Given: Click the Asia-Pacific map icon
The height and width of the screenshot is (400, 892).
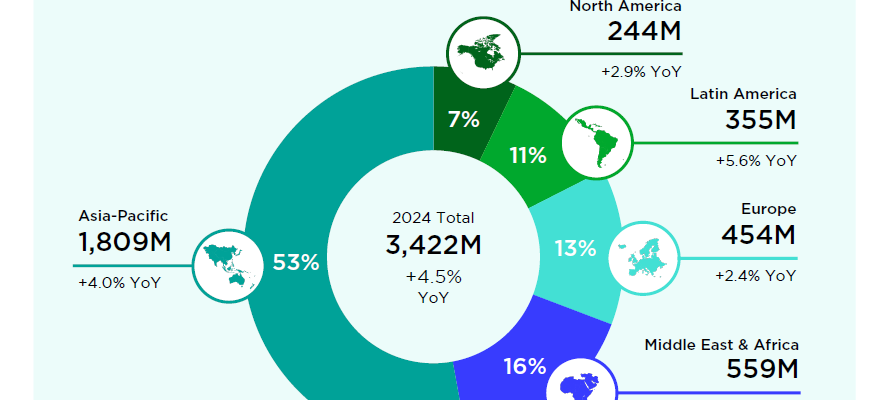Looking at the screenshot, I should [228, 264].
